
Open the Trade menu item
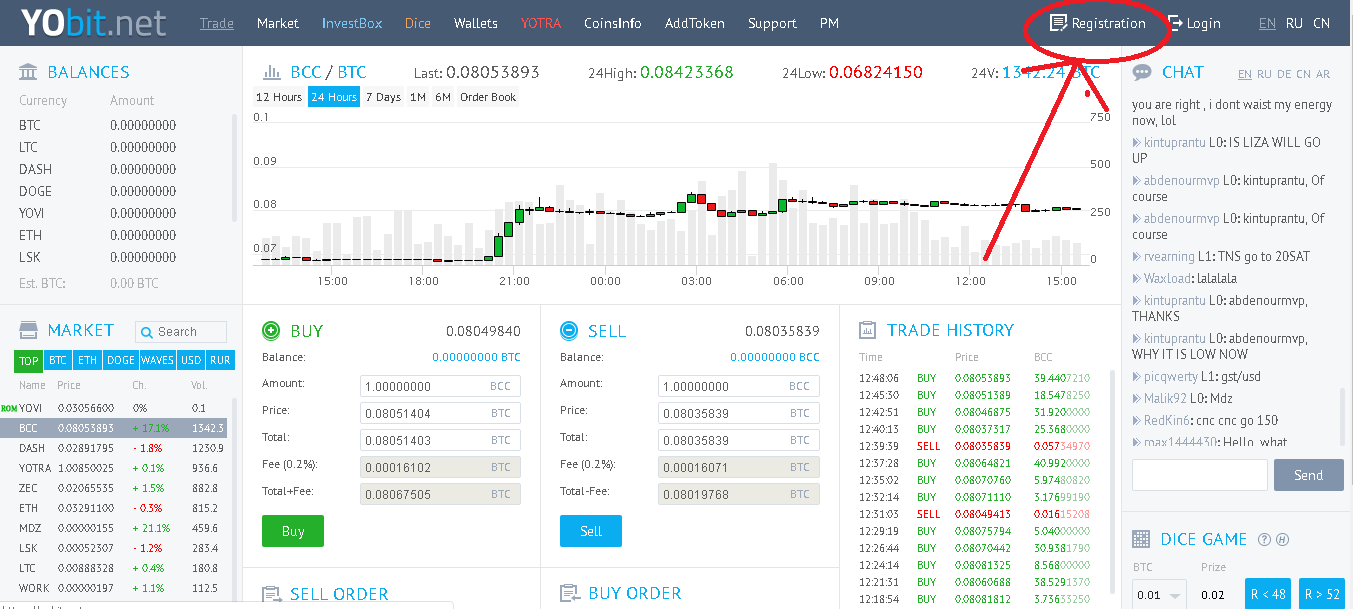[217, 23]
